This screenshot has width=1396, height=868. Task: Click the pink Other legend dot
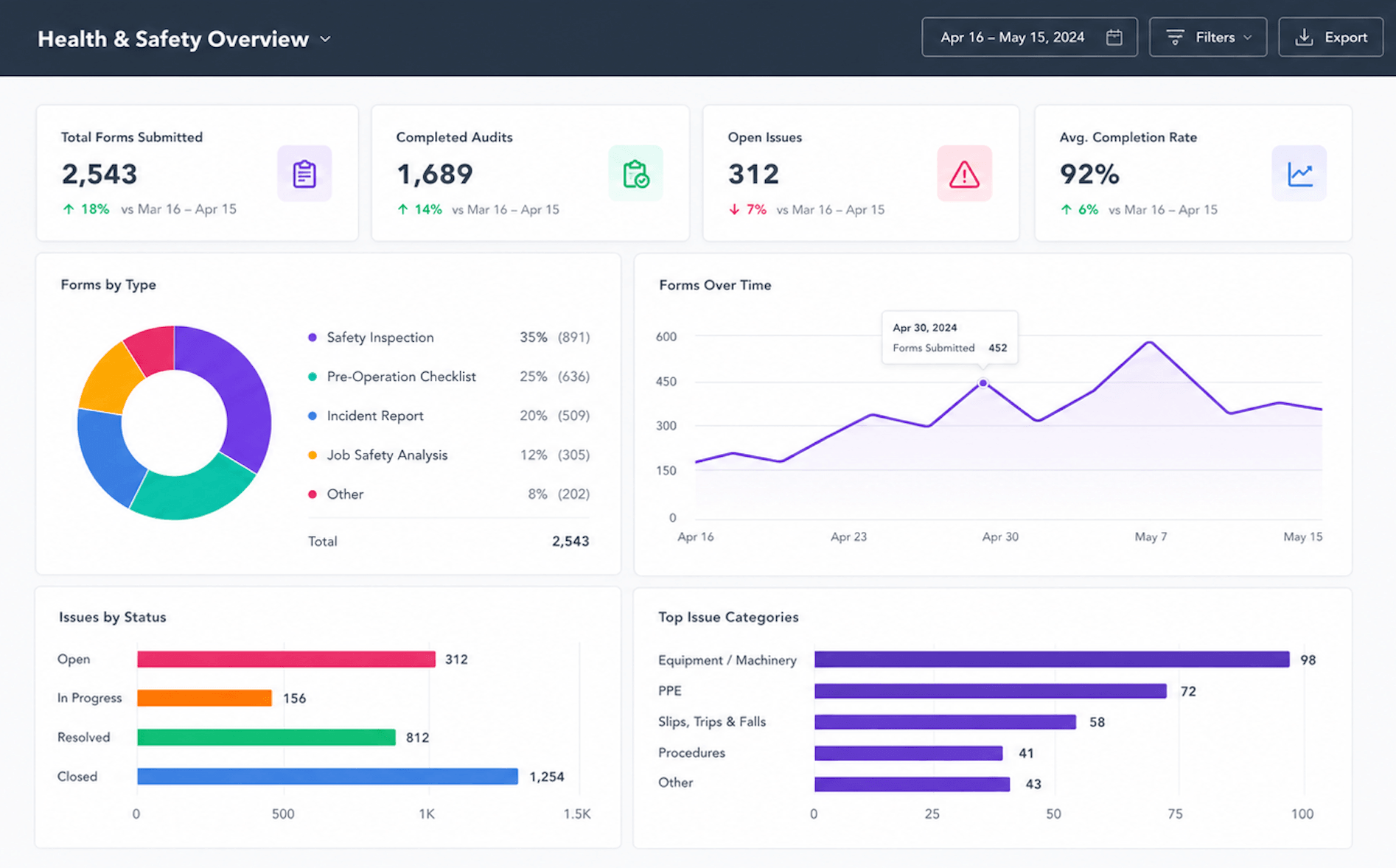tap(313, 494)
